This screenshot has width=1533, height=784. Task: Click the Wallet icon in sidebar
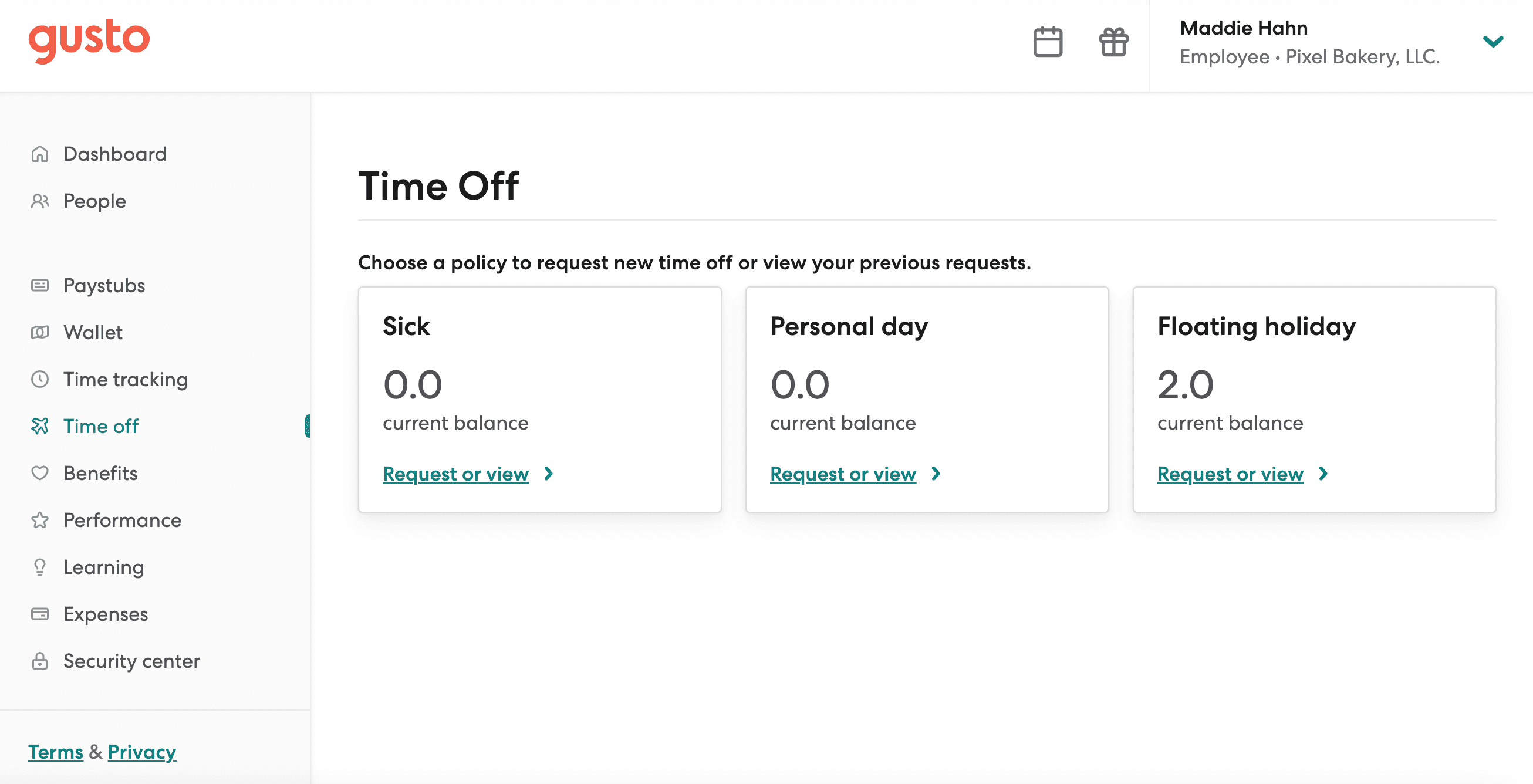40,332
